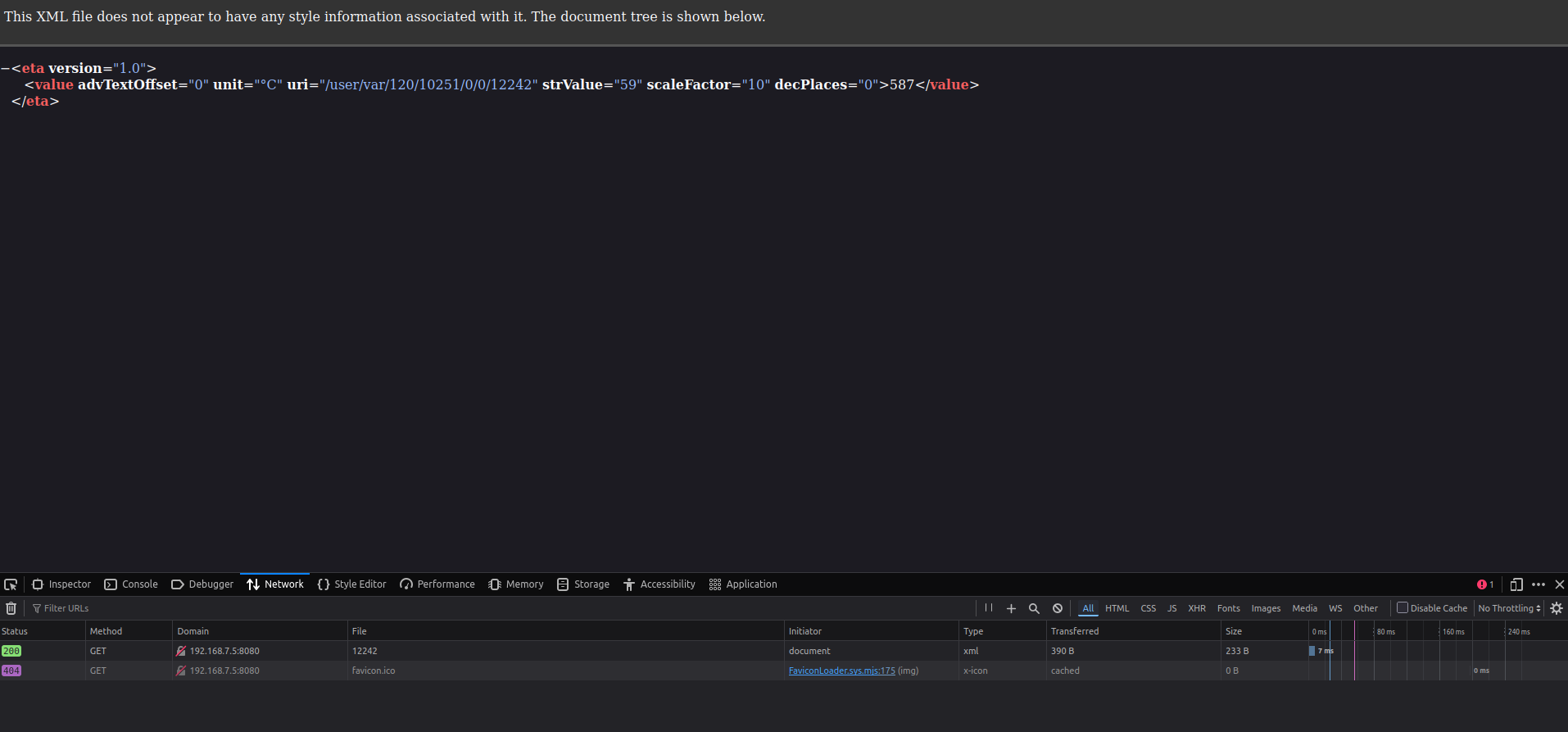This screenshot has height=732, width=1568.
Task: Open FaviconLoader.sys.mjs:175 initiator link
Action: coord(842,671)
